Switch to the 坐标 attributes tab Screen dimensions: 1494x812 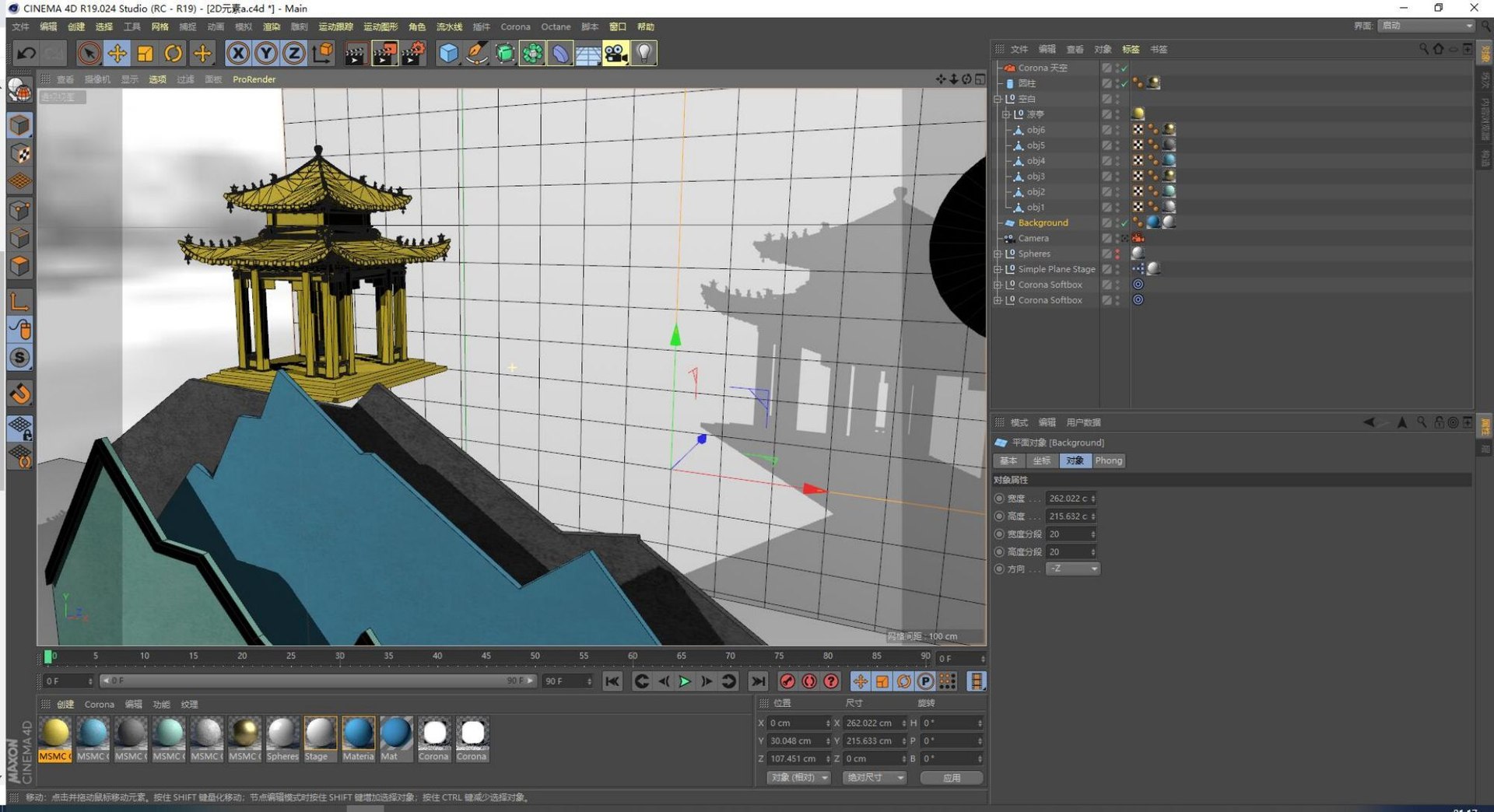point(1041,460)
